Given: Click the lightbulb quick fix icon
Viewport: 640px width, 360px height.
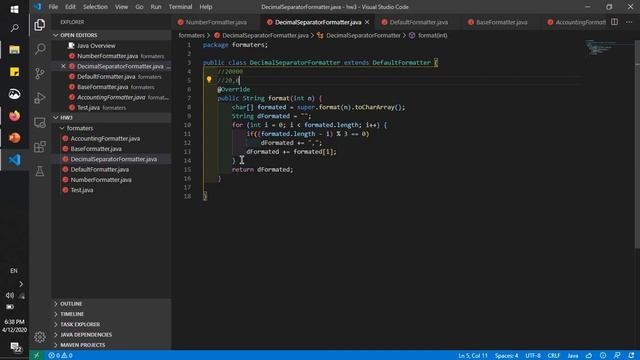Looking at the screenshot, I should (209, 80).
